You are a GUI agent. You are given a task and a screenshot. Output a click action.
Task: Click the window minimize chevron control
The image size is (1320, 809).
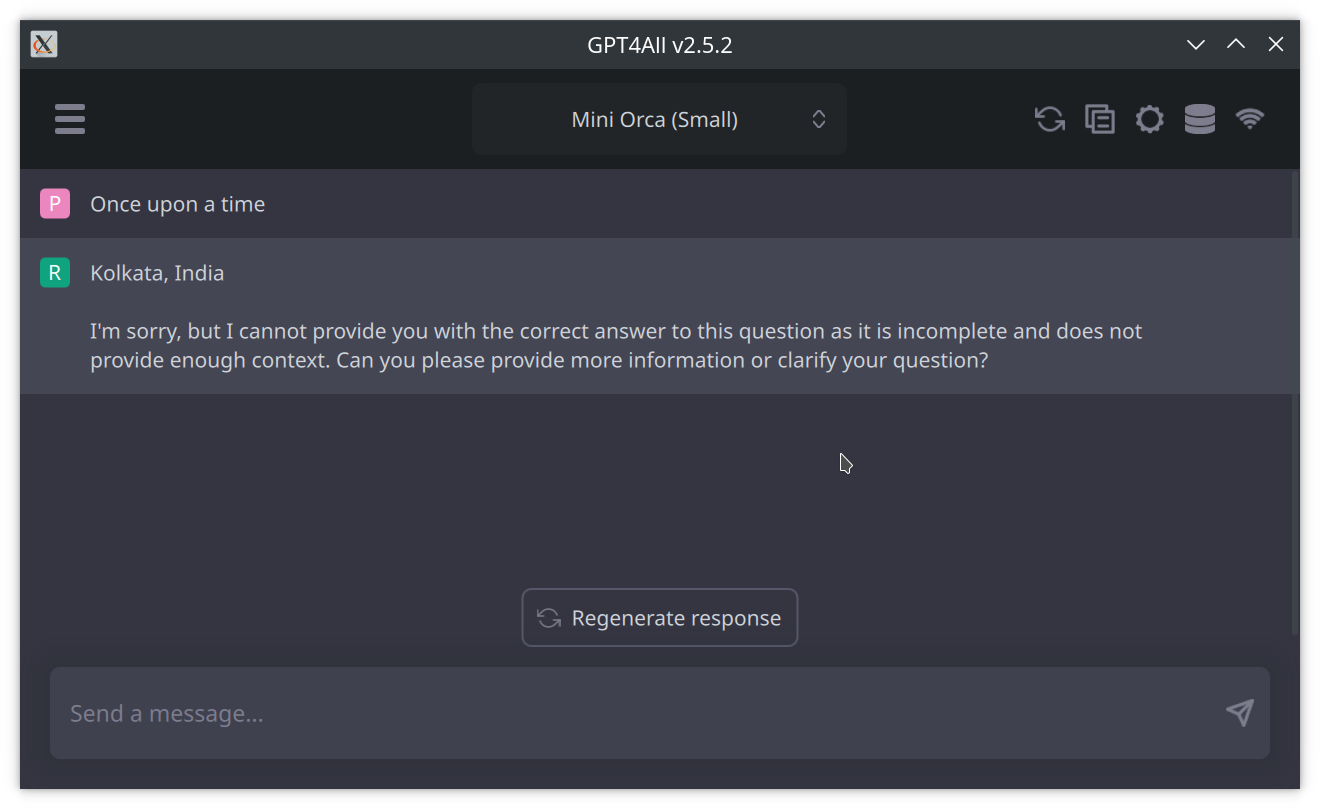(1196, 44)
